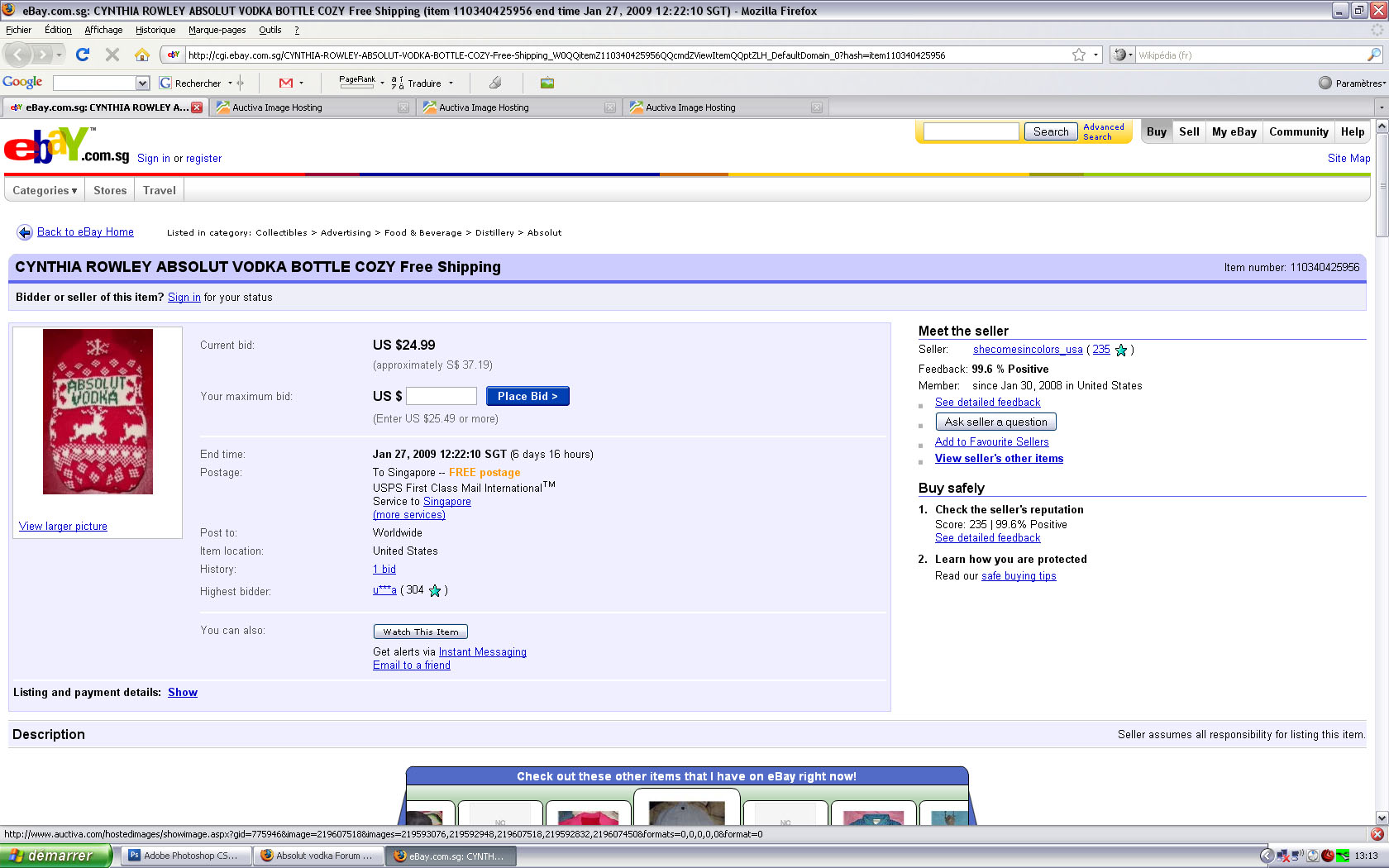Expand the Categories dropdown
This screenshot has width=1389, height=868.
point(45,190)
